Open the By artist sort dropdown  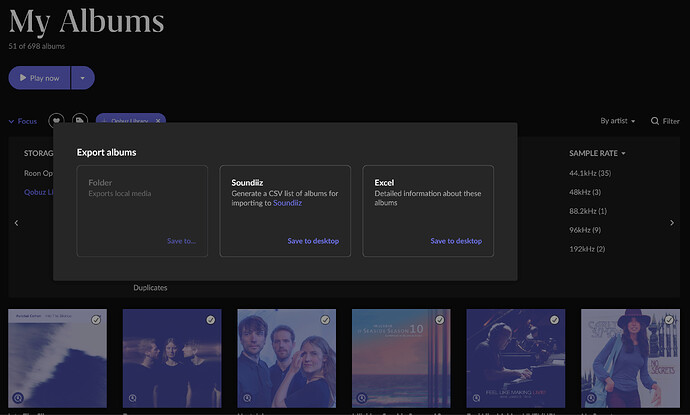coord(618,121)
